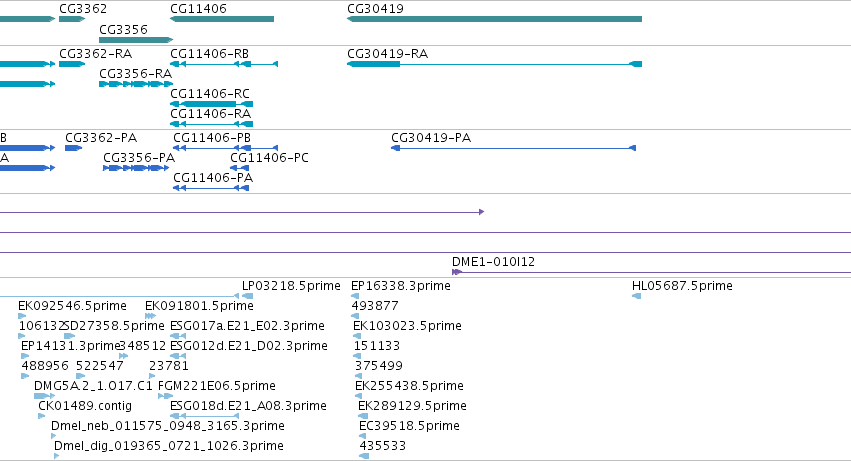This screenshot has height=461, width=851.
Task: Select the CG11406-PC protein arrow
Action: coord(240,168)
